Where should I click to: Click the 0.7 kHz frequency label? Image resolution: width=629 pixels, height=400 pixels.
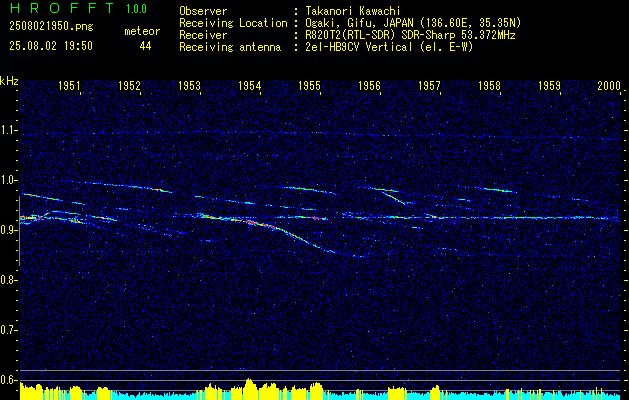pos(7,330)
